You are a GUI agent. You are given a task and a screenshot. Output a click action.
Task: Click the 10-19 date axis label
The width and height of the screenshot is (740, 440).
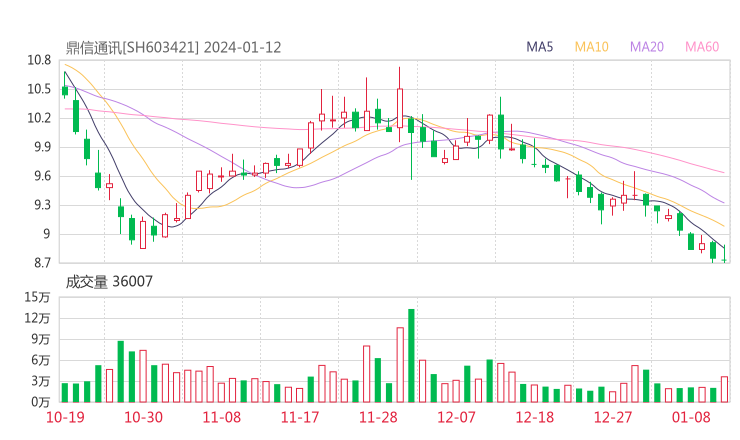(65, 417)
